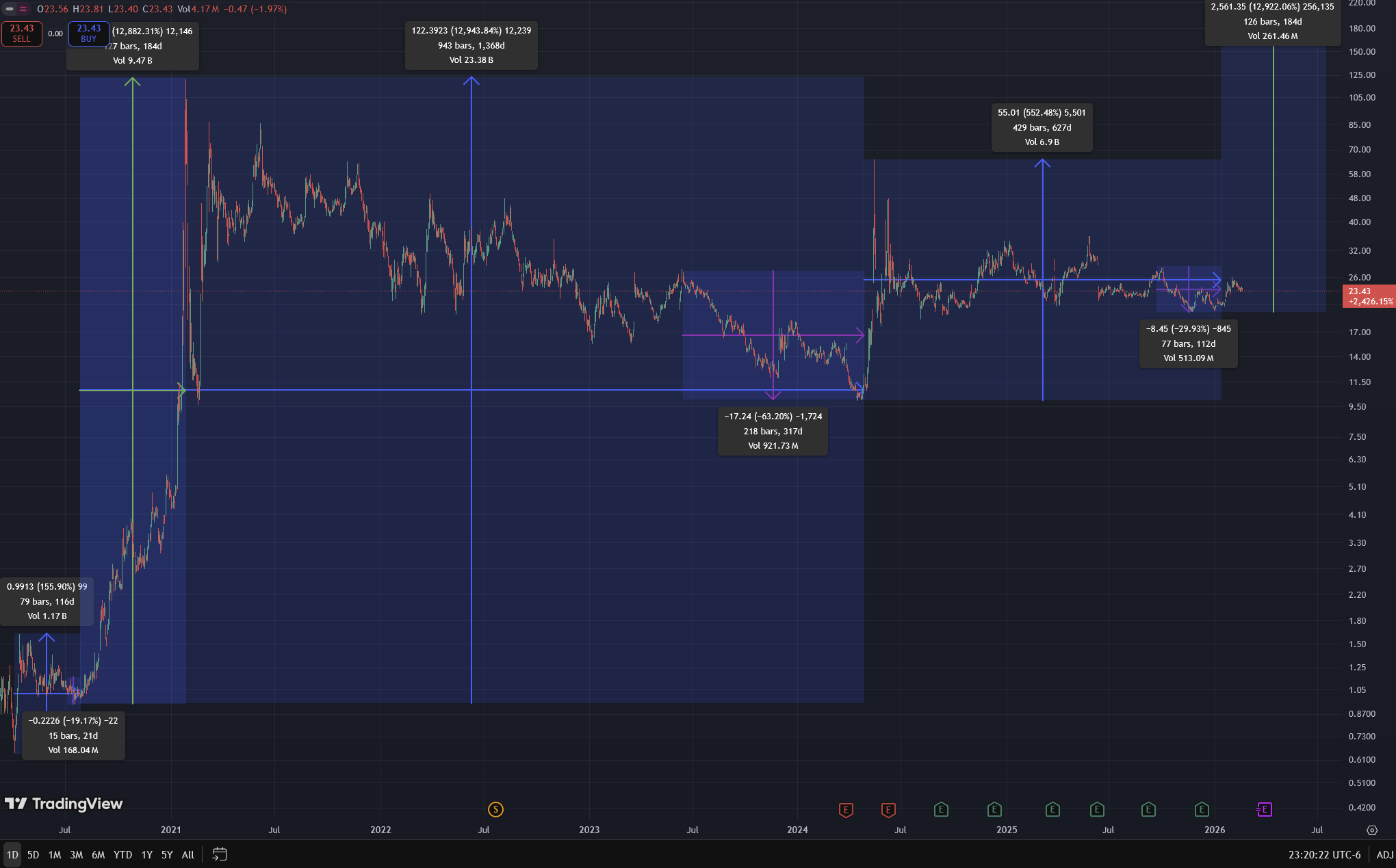Click the purple upcoming earnings E marker
The image size is (1396, 868).
pyautogui.click(x=1264, y=810)
